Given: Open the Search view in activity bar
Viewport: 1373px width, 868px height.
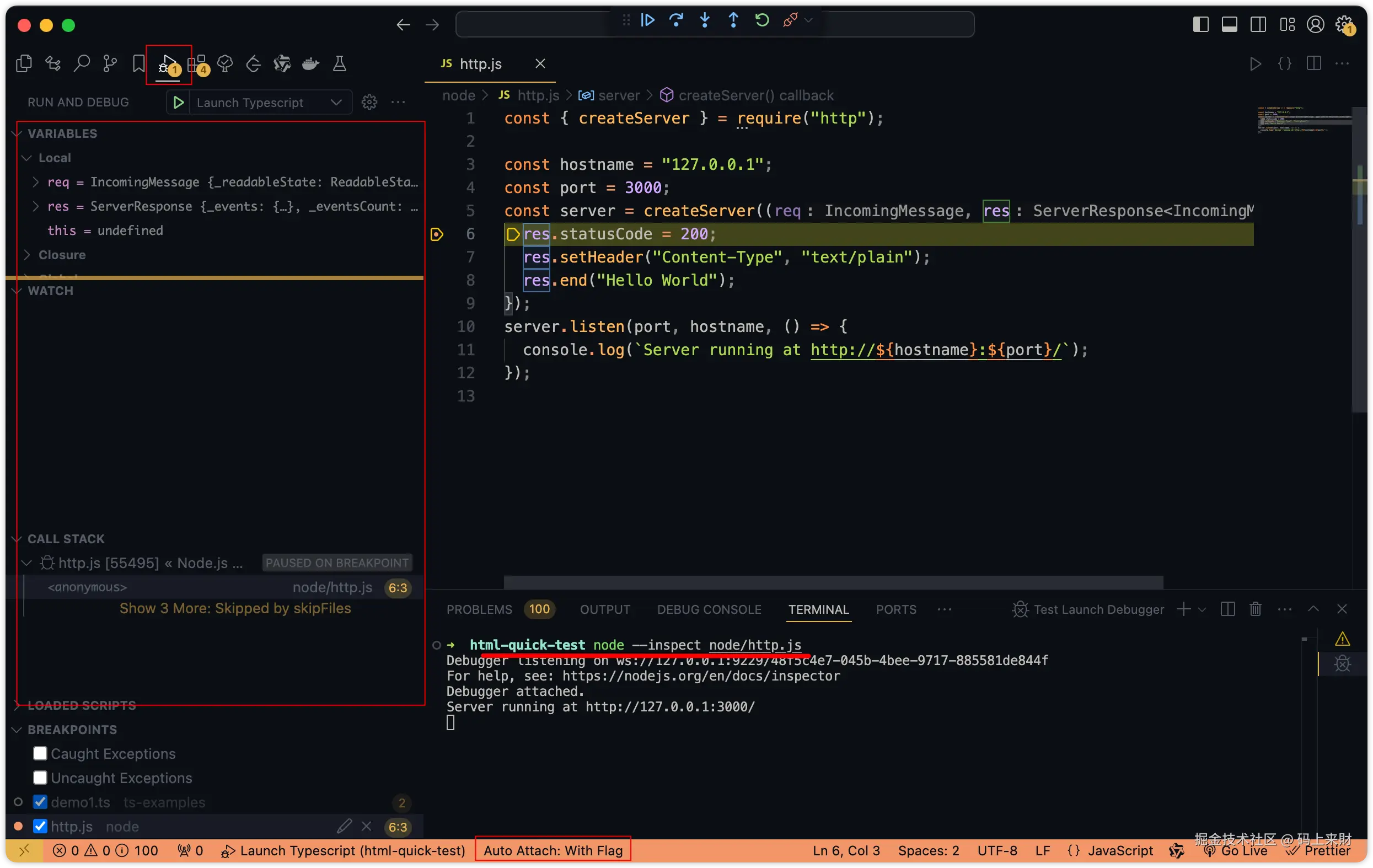Looking at the screenshot, I should tap(82, 63).
